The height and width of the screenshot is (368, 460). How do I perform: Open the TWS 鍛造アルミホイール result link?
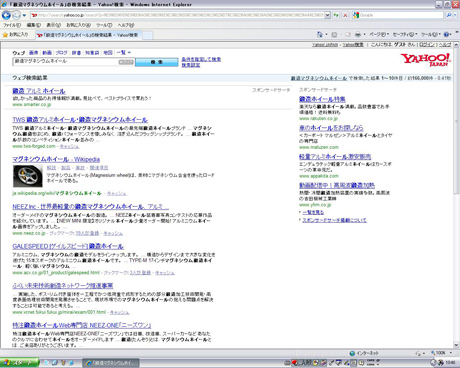coord(80,120)
